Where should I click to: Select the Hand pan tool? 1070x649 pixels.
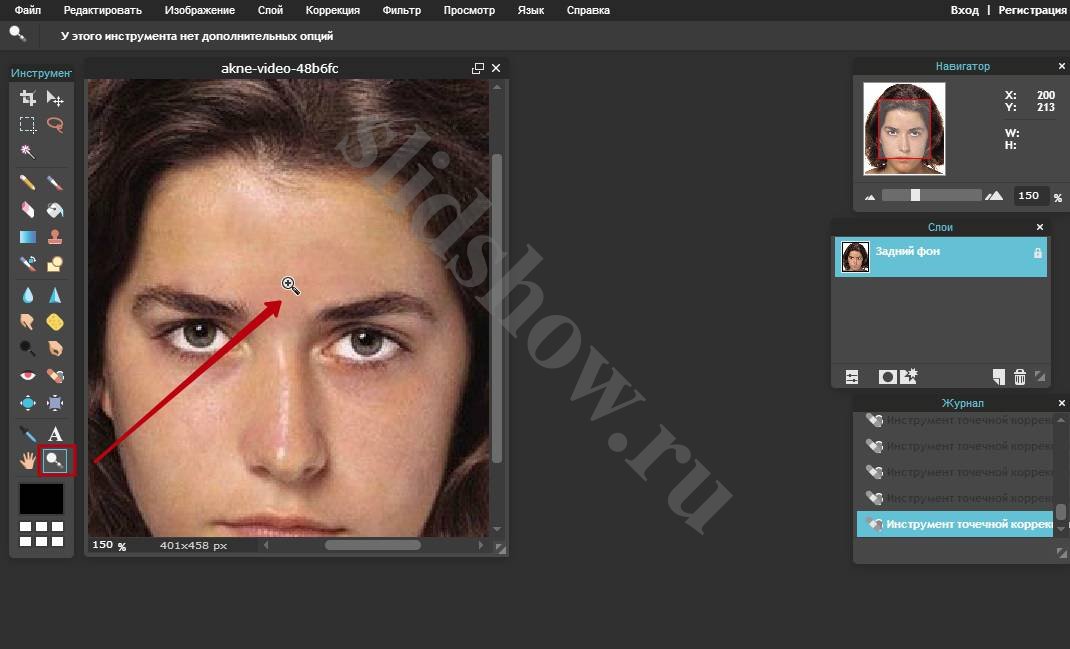(x=27, y=461)
